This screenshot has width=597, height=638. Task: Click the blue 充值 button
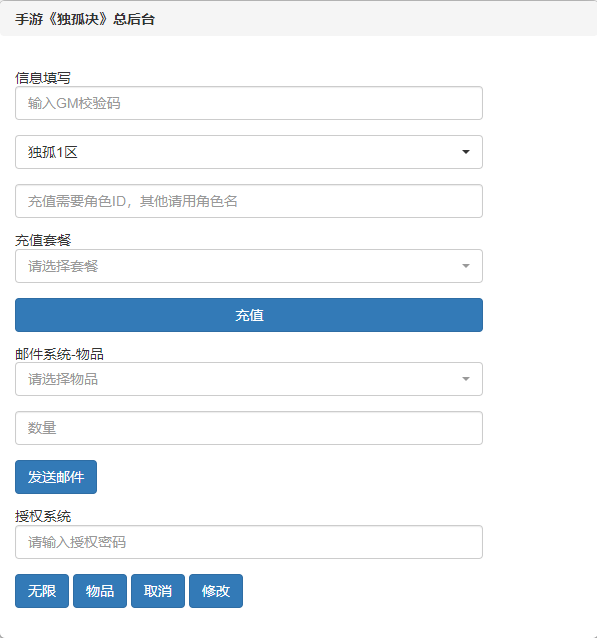pyautogui.click(x=249, y=315)
